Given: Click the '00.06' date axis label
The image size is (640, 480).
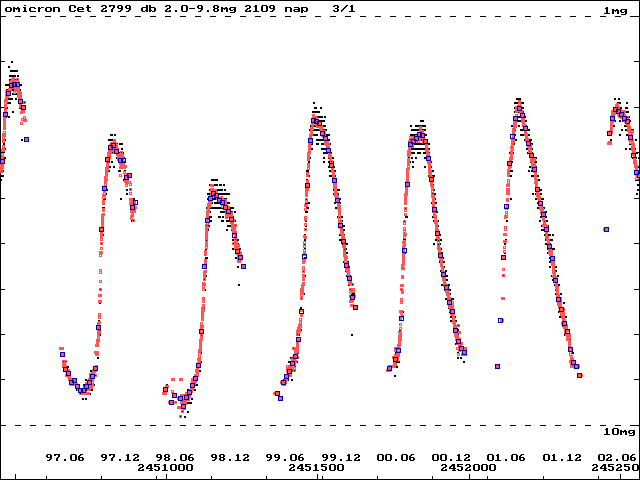Looking at the screenshot, I should tap(396, 458).
